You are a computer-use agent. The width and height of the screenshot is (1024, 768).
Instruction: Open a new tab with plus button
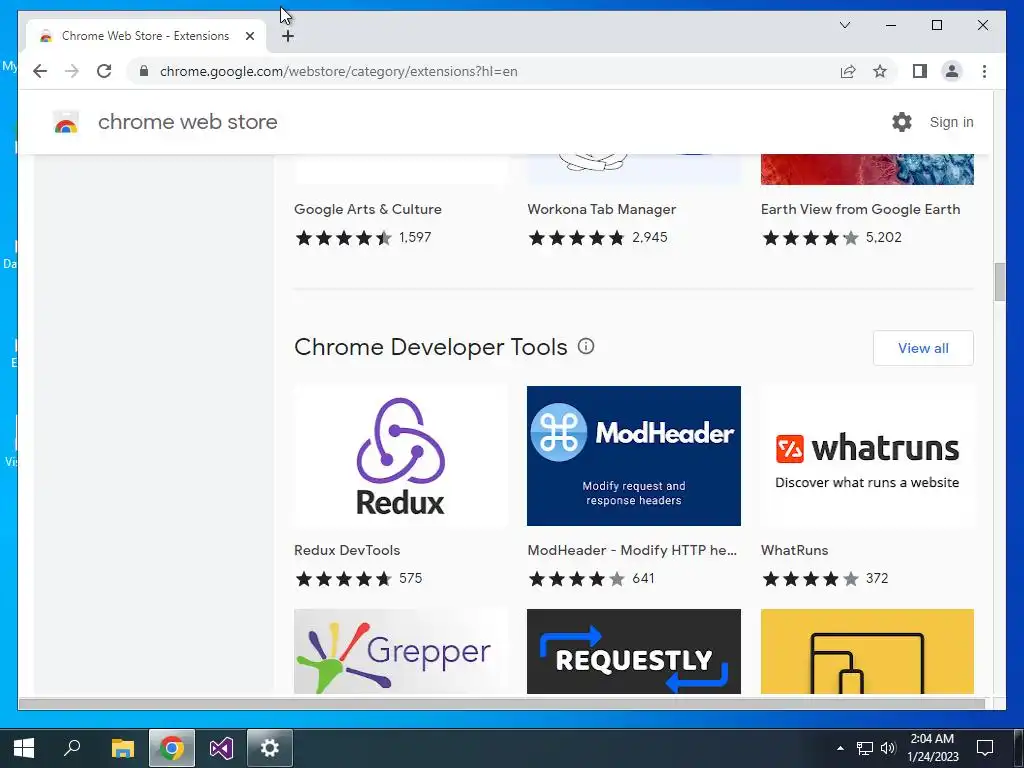288,36
